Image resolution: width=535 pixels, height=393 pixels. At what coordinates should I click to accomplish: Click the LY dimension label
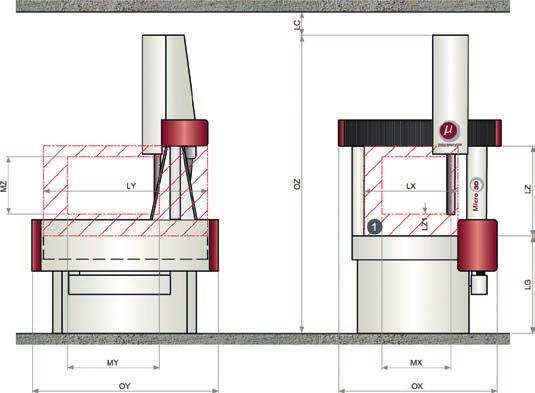point(131,186)
